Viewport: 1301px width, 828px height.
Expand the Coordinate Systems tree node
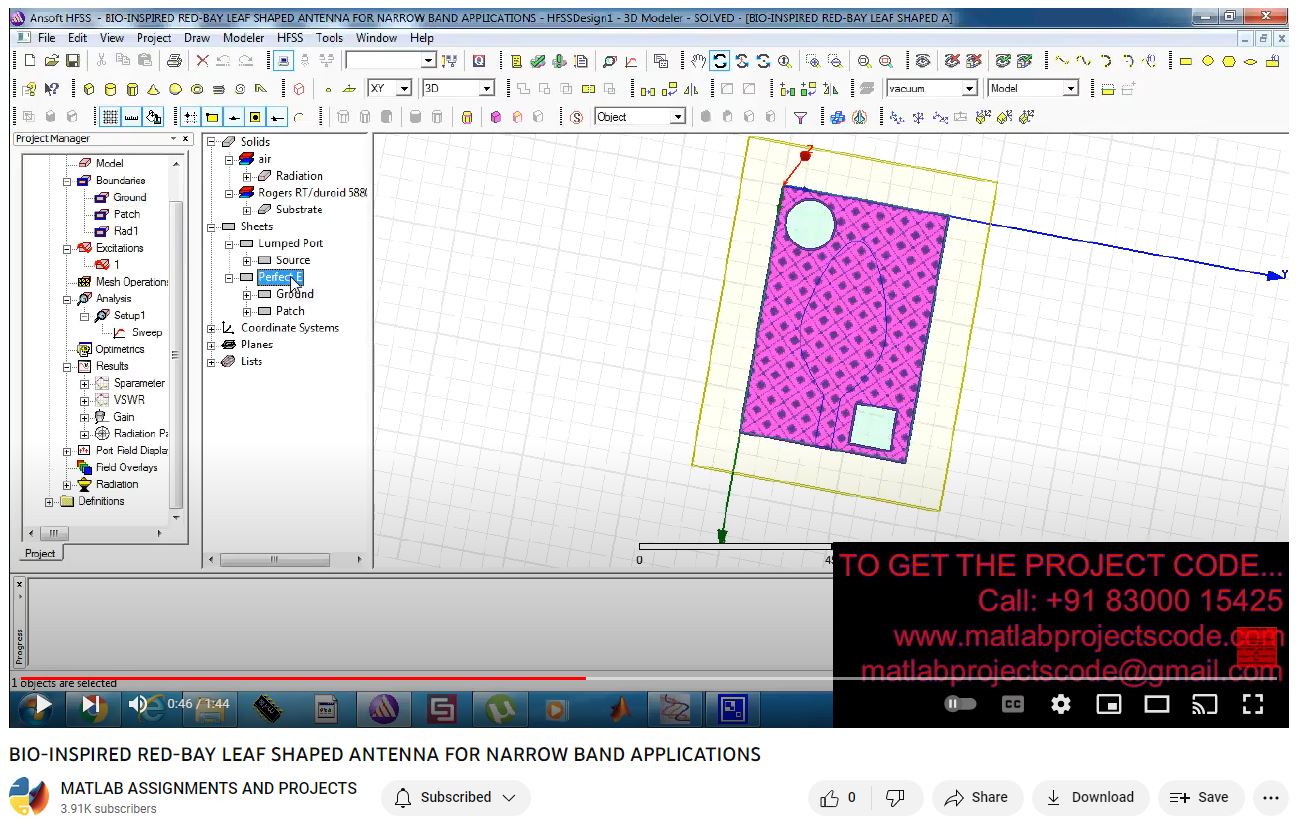212,328
